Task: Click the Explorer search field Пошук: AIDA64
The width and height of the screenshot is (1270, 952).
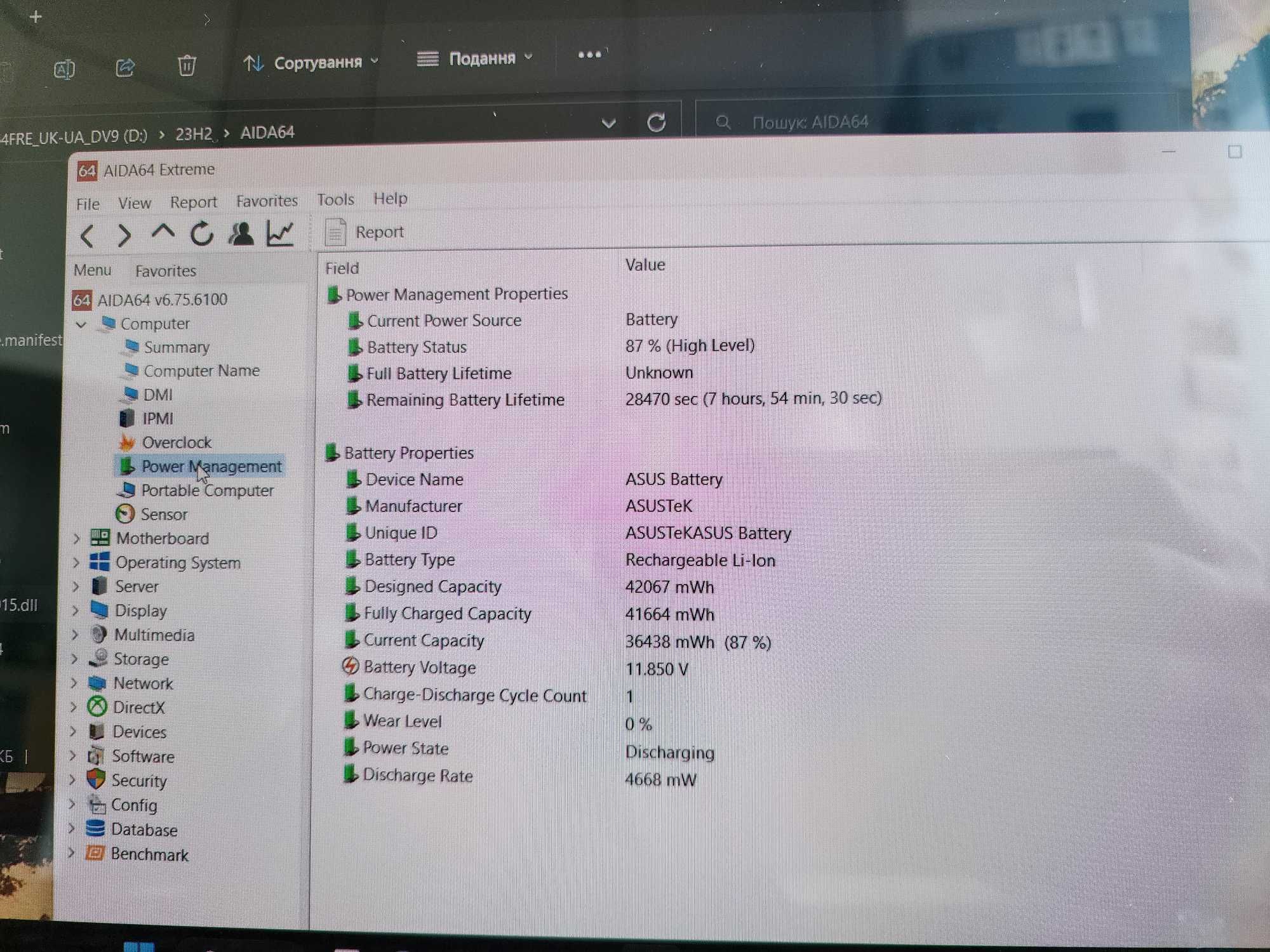Action: coord(937,119)
